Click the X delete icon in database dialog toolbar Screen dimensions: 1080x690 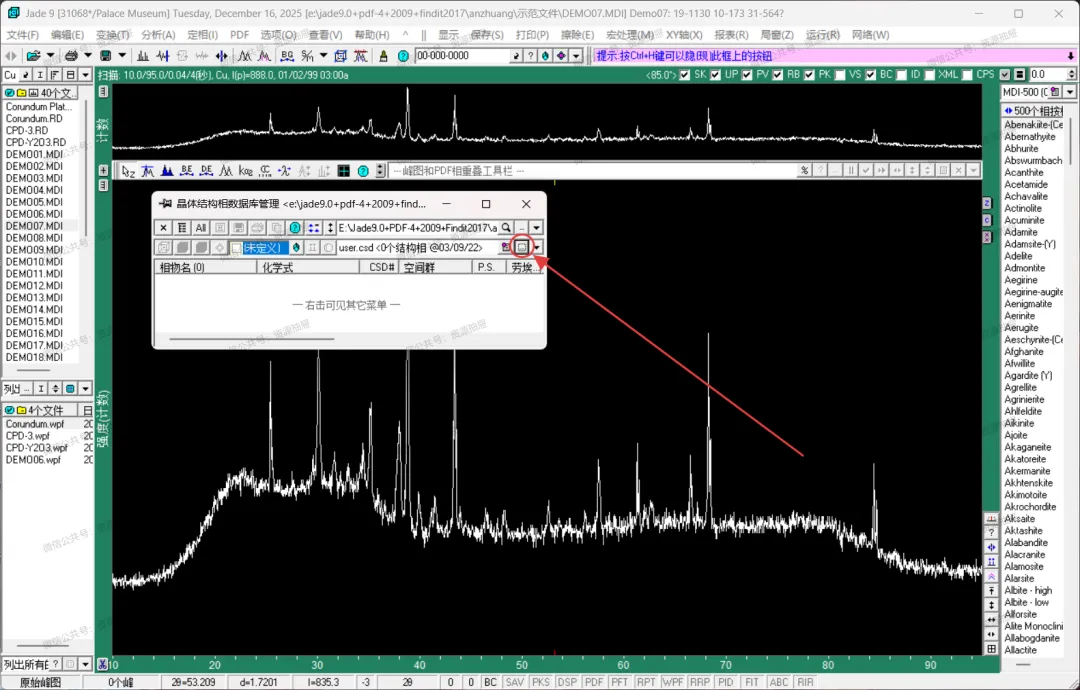pyautogui.click(x=163, y=228)
